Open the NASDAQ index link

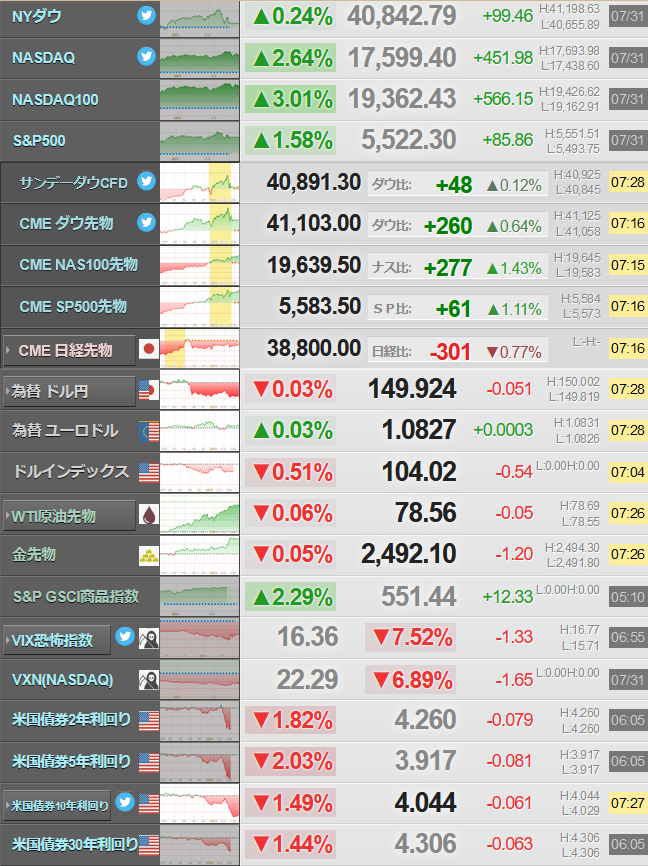coord(44,57)
